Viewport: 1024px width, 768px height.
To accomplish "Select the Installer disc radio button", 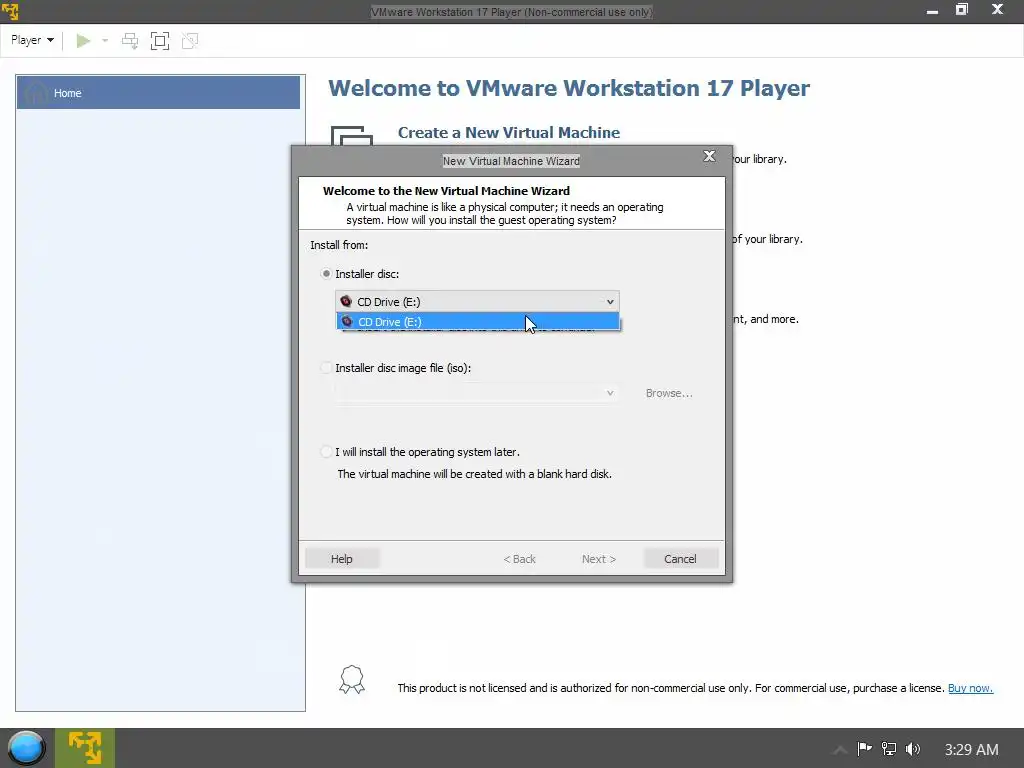I will click(x=326, y=274).
